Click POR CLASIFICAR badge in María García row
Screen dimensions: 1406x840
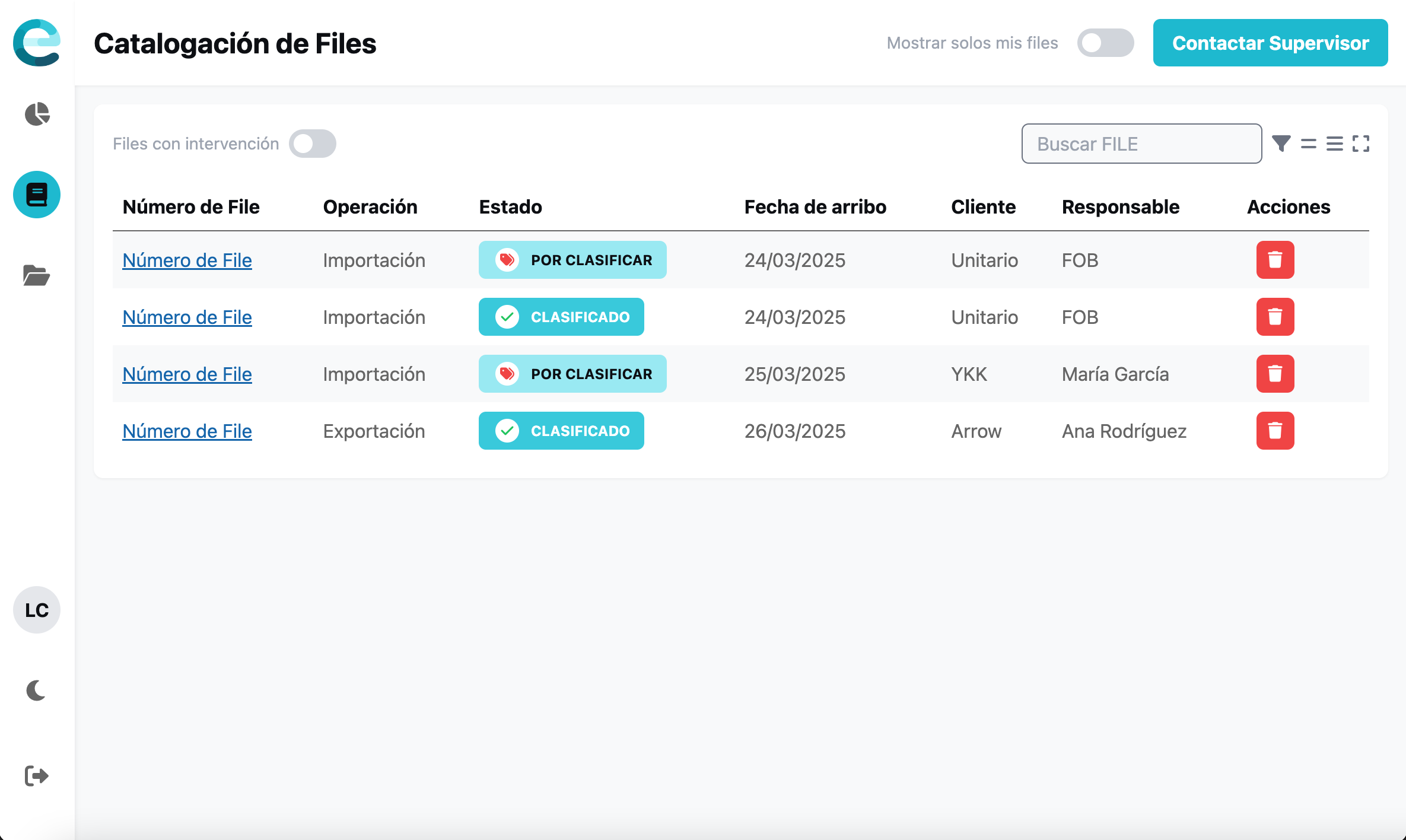click(x=572, y=374)
